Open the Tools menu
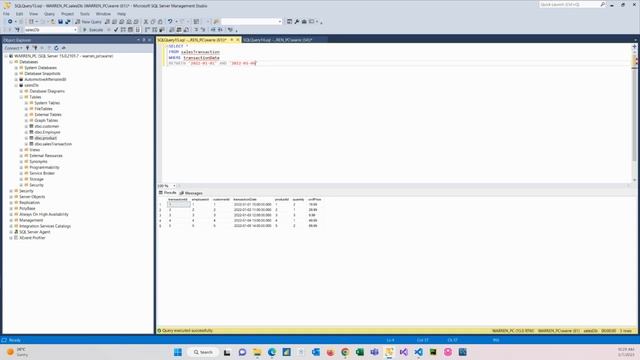This screenshot has width=640, height=360. pos(85,14)
